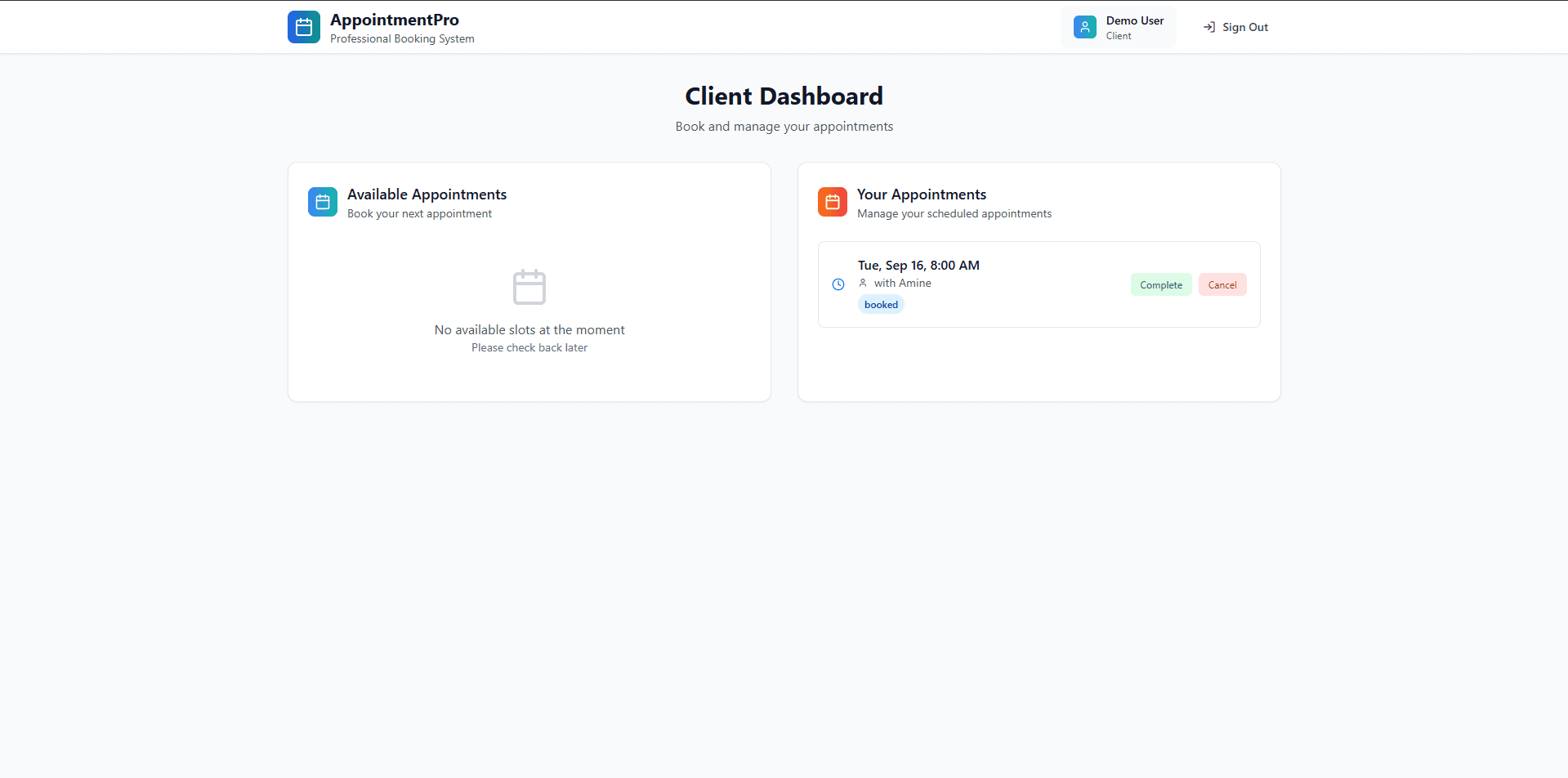The image size is (1568, 778).
Task: Sign out via the Sign Out text
Action: point(1245,27)
